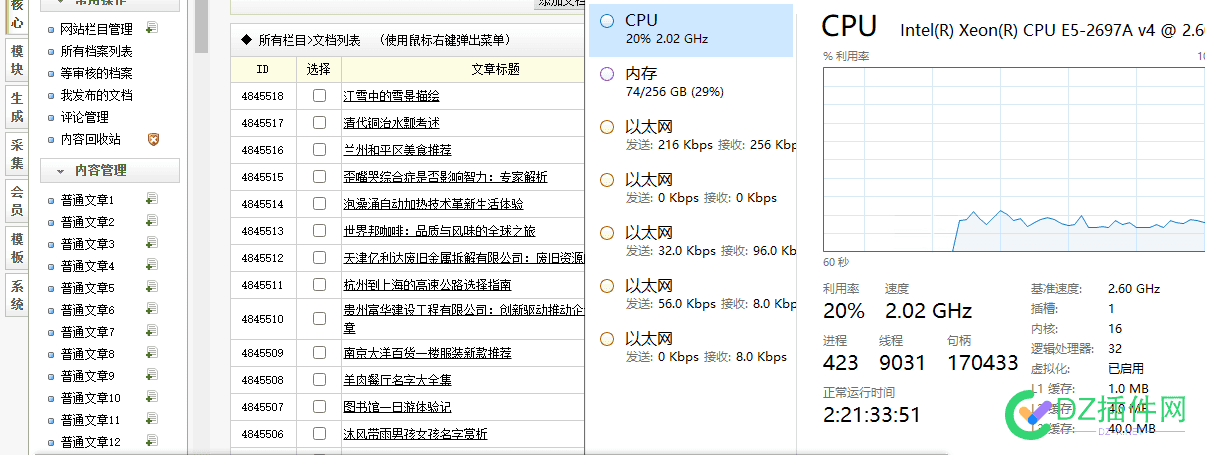Tick the checkbox for article ID 4845518

(x=319, y=96)
